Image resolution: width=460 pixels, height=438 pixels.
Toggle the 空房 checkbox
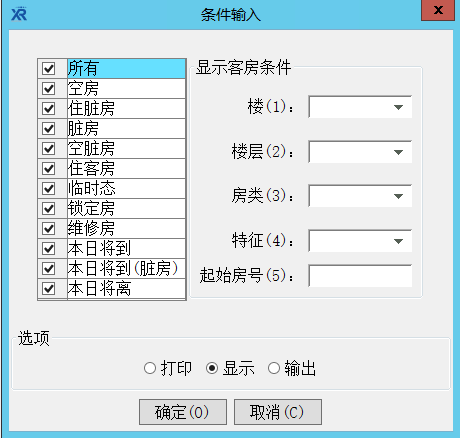coord(49,89)
